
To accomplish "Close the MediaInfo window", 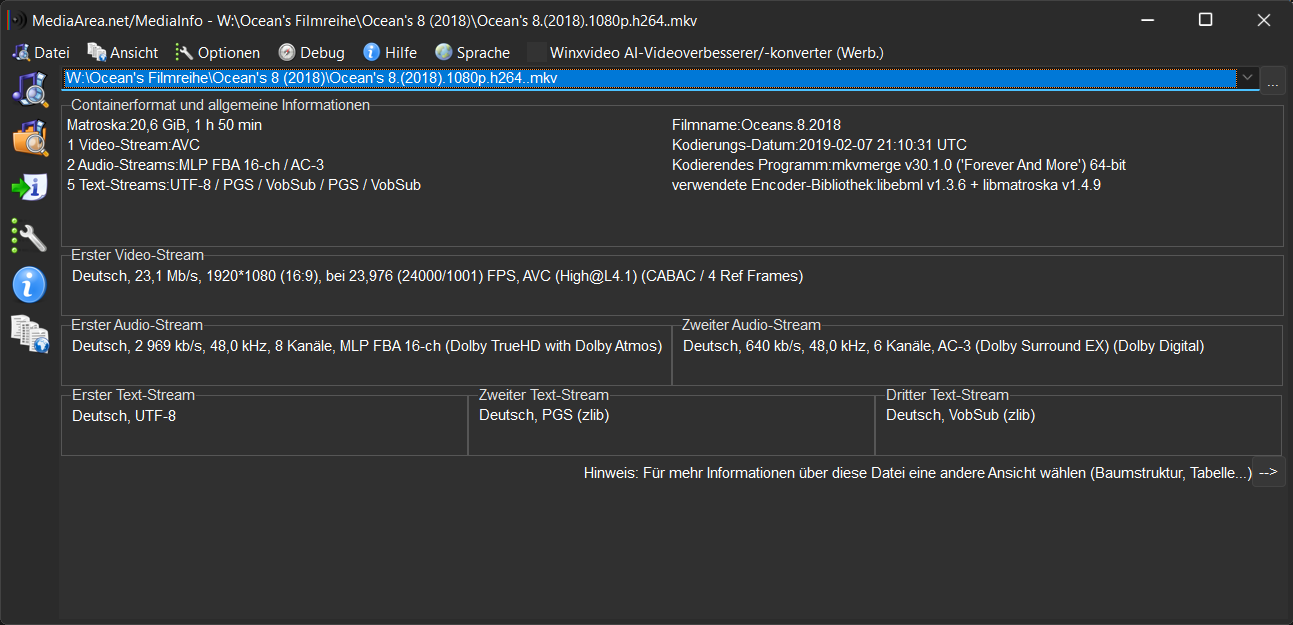I will pos(1262,20).
